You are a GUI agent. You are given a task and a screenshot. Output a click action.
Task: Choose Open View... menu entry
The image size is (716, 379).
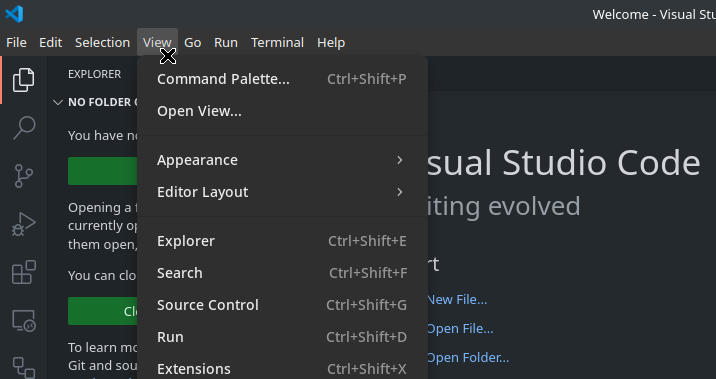click(282, 111)
